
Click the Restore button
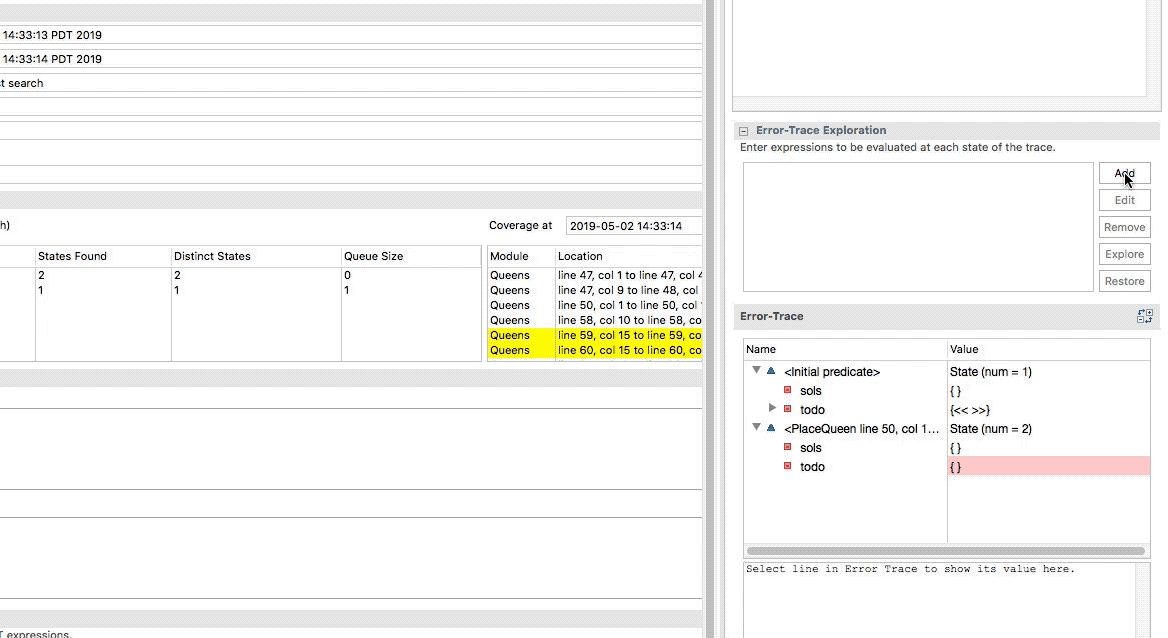1124,281
